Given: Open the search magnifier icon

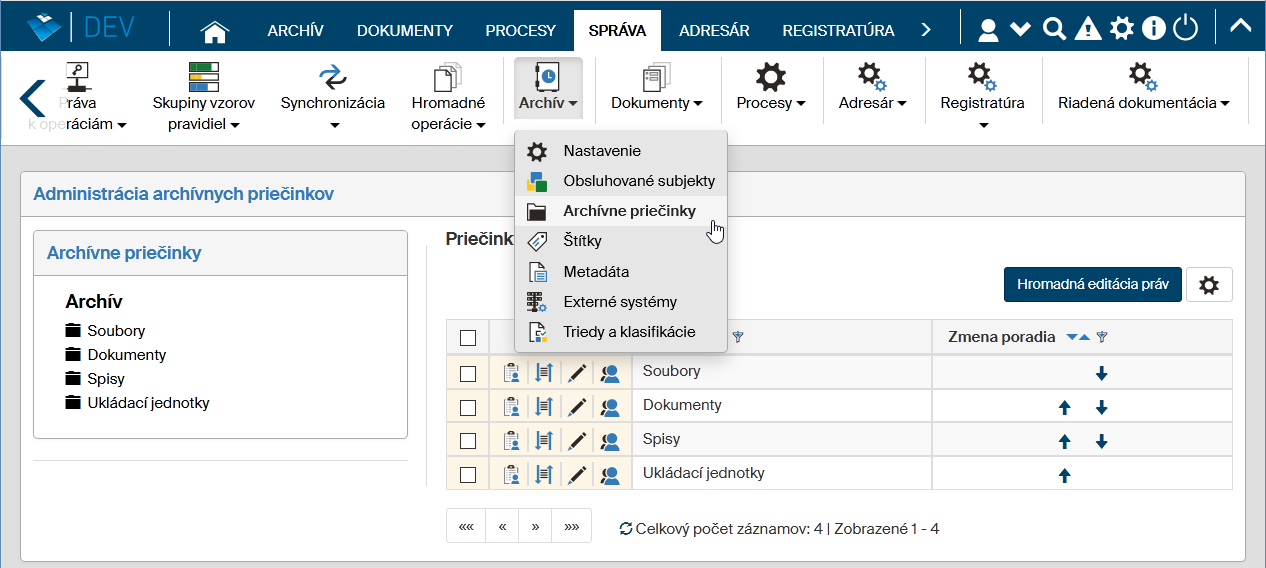Looking at the screenshot, I should (x=1053, y=29).
